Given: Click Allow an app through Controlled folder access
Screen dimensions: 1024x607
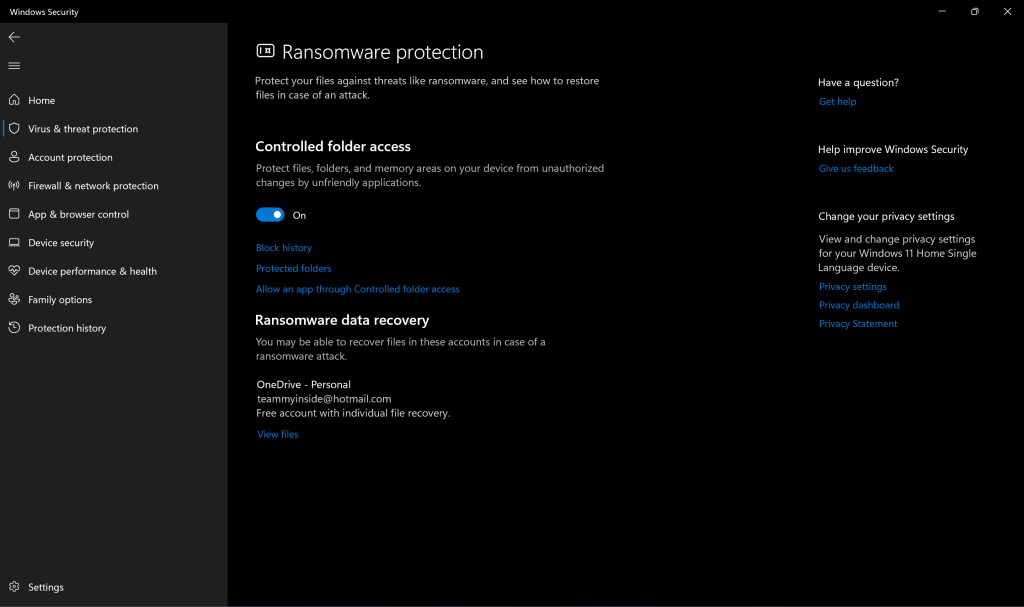Looking at the screenshot, I should click(x=357, y=289).
